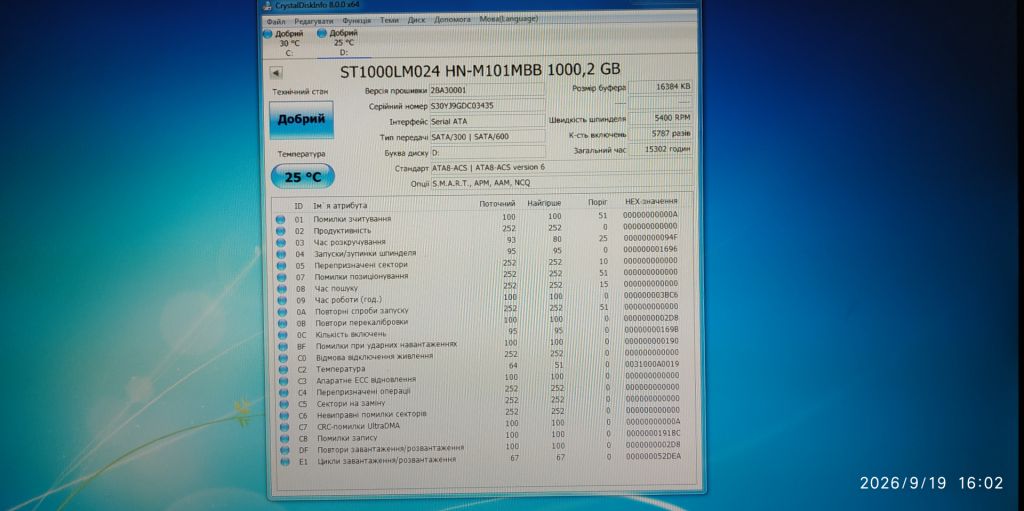1024x511 pixels.
Task: Click status icon of C7 CRC-помилки UltraDMA
Action: point(284,427)
